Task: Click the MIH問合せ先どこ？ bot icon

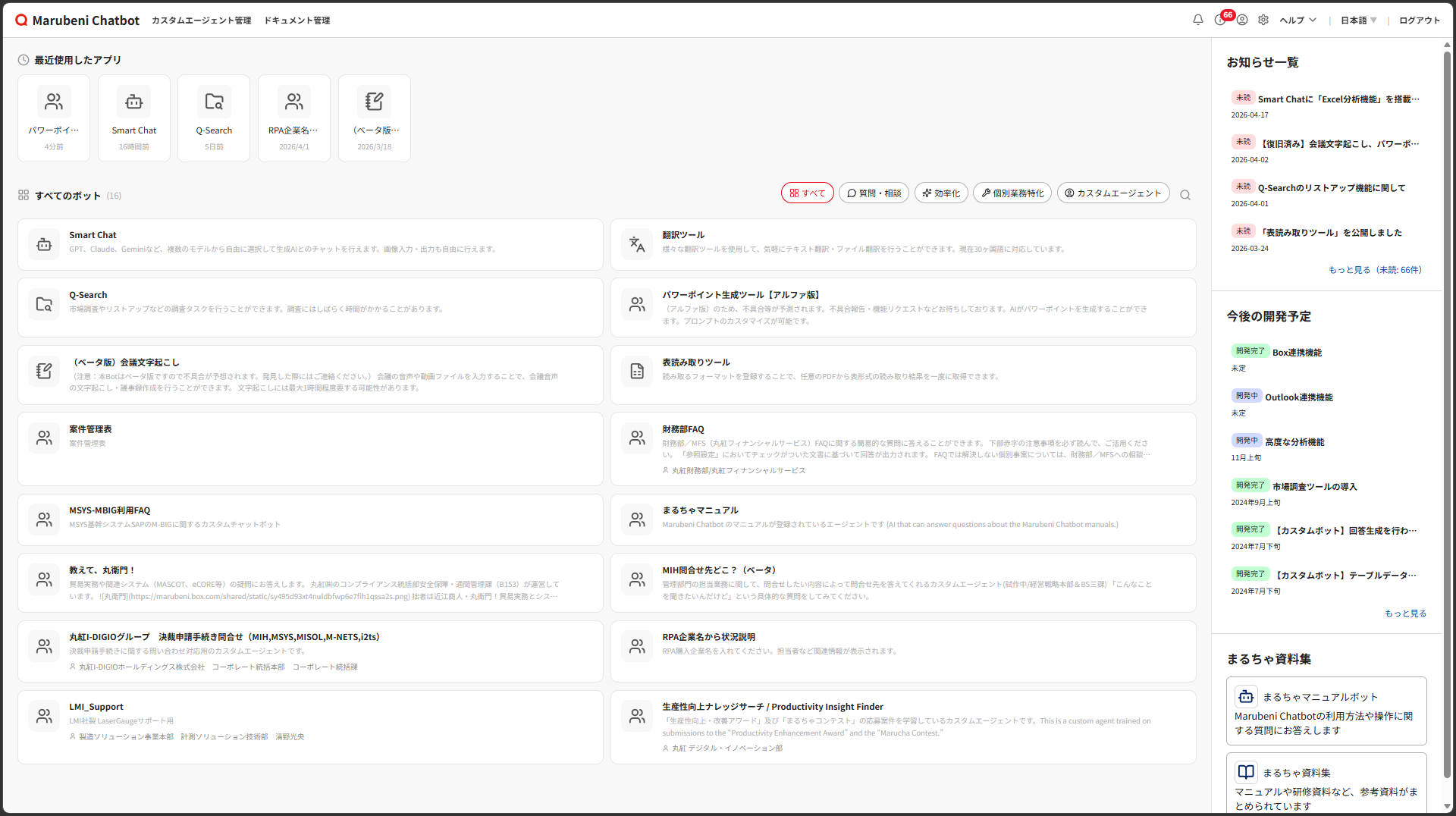Action: coord(637,579)
